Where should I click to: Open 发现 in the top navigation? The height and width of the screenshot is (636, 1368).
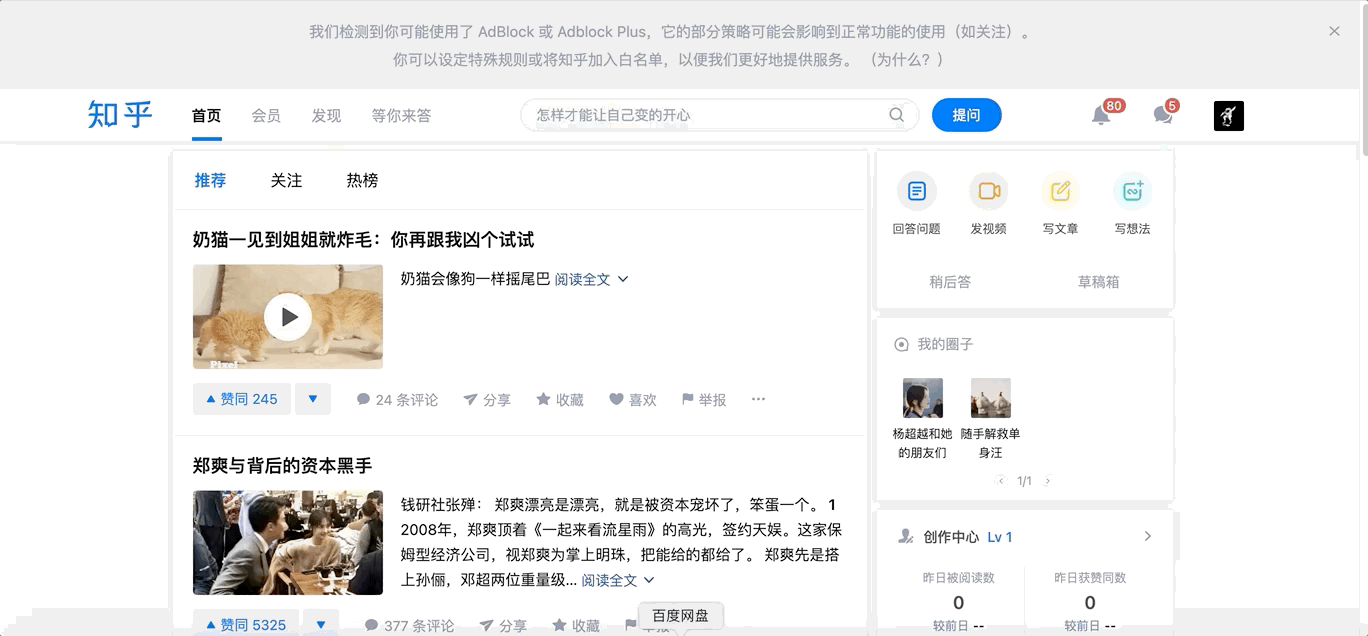(326, 116)
